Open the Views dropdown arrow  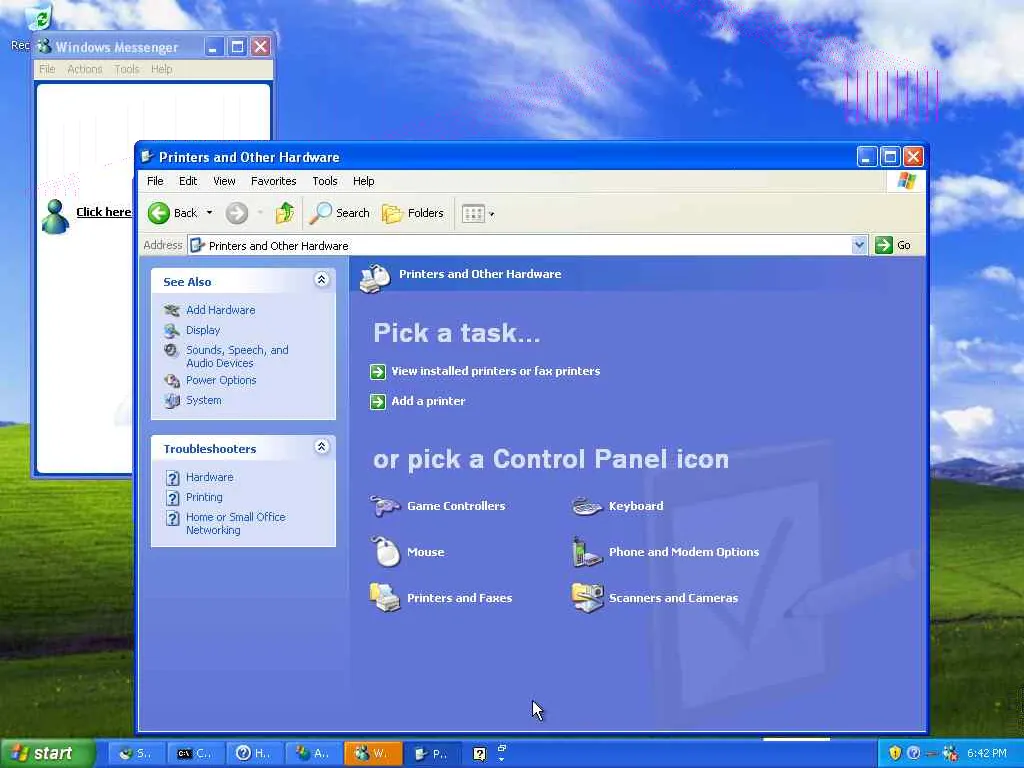tap(492, 214)
